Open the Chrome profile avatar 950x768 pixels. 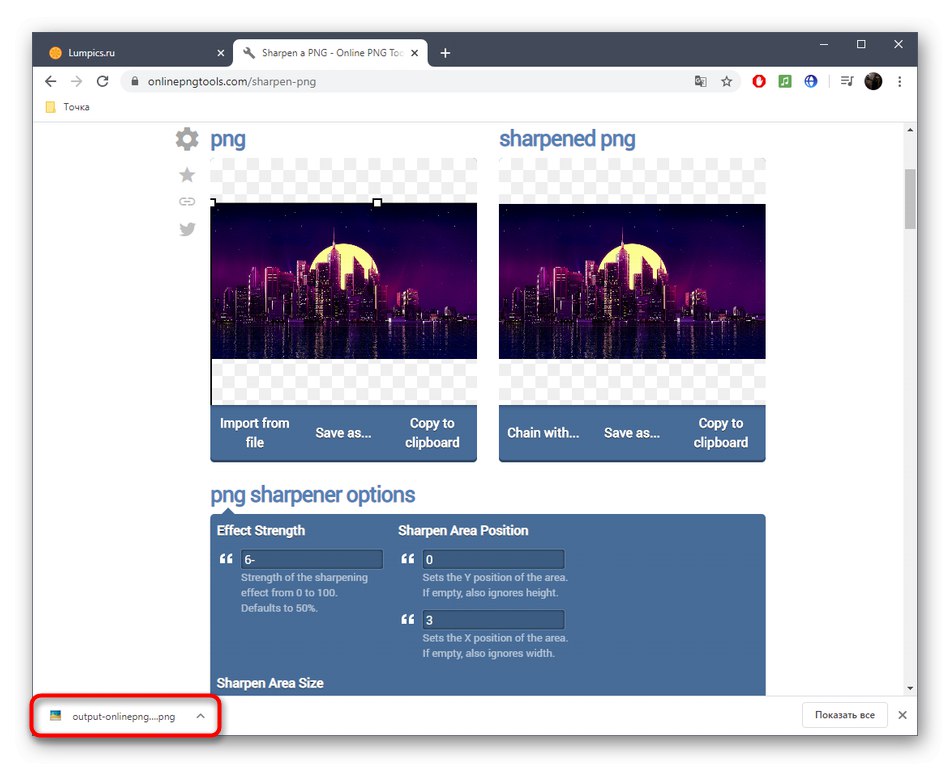click(872, 81)
